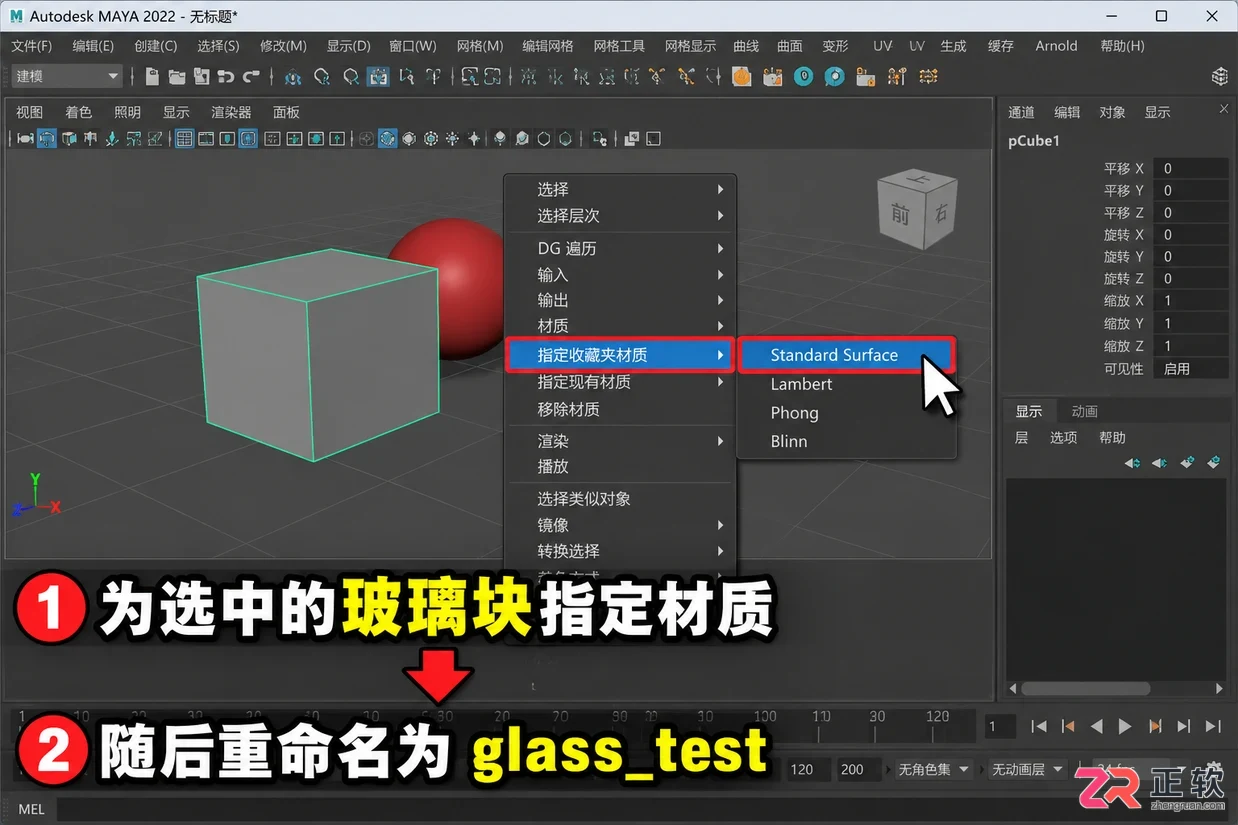Viewport: 1238px width, 825px height.
Task: Click the 缩放 Y value field
Action: [x=1190, y=323]
